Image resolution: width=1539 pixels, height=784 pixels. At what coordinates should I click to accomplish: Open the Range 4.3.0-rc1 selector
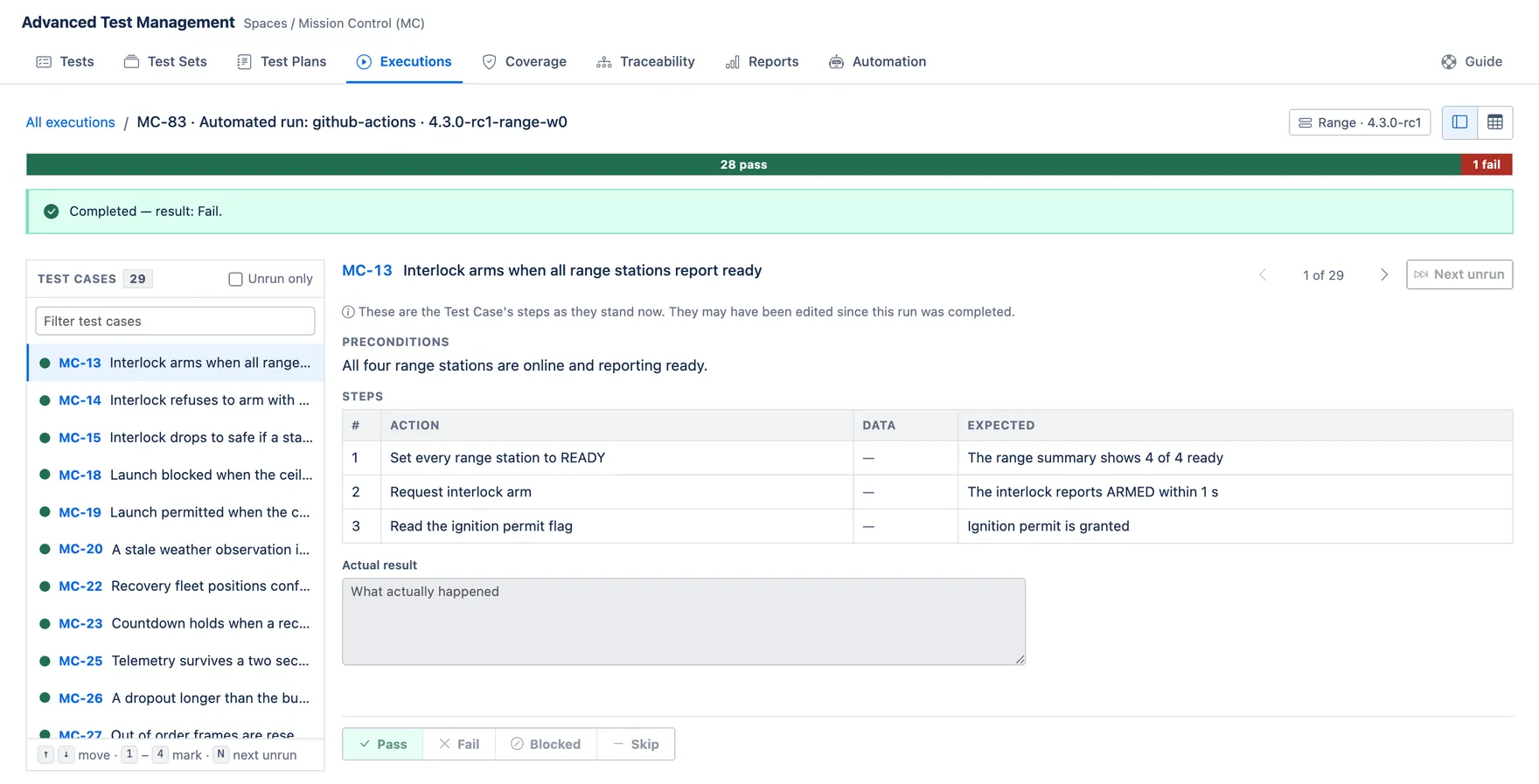click(x=1360, y=122)
